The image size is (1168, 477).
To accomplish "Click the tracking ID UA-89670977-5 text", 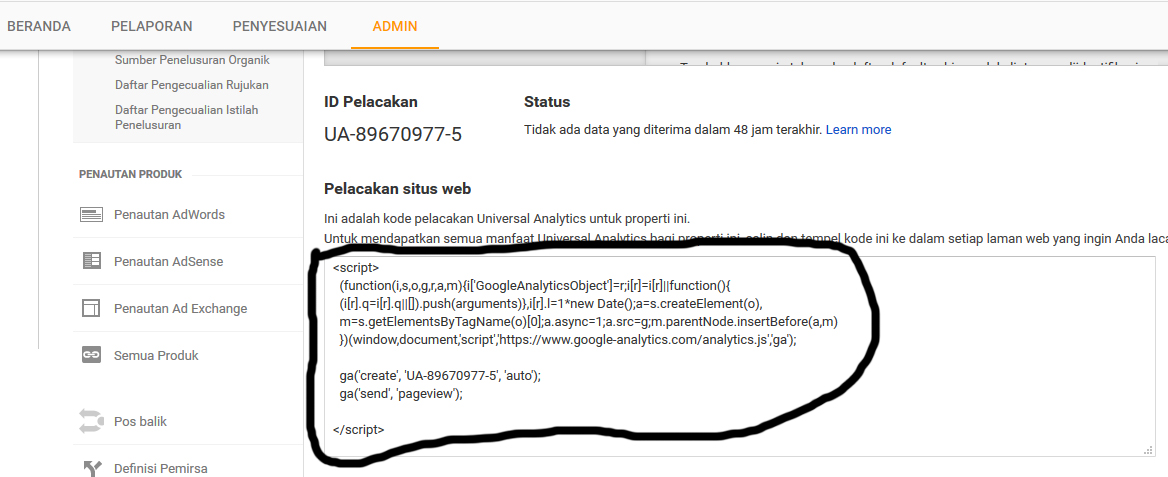I will [393, 134].
